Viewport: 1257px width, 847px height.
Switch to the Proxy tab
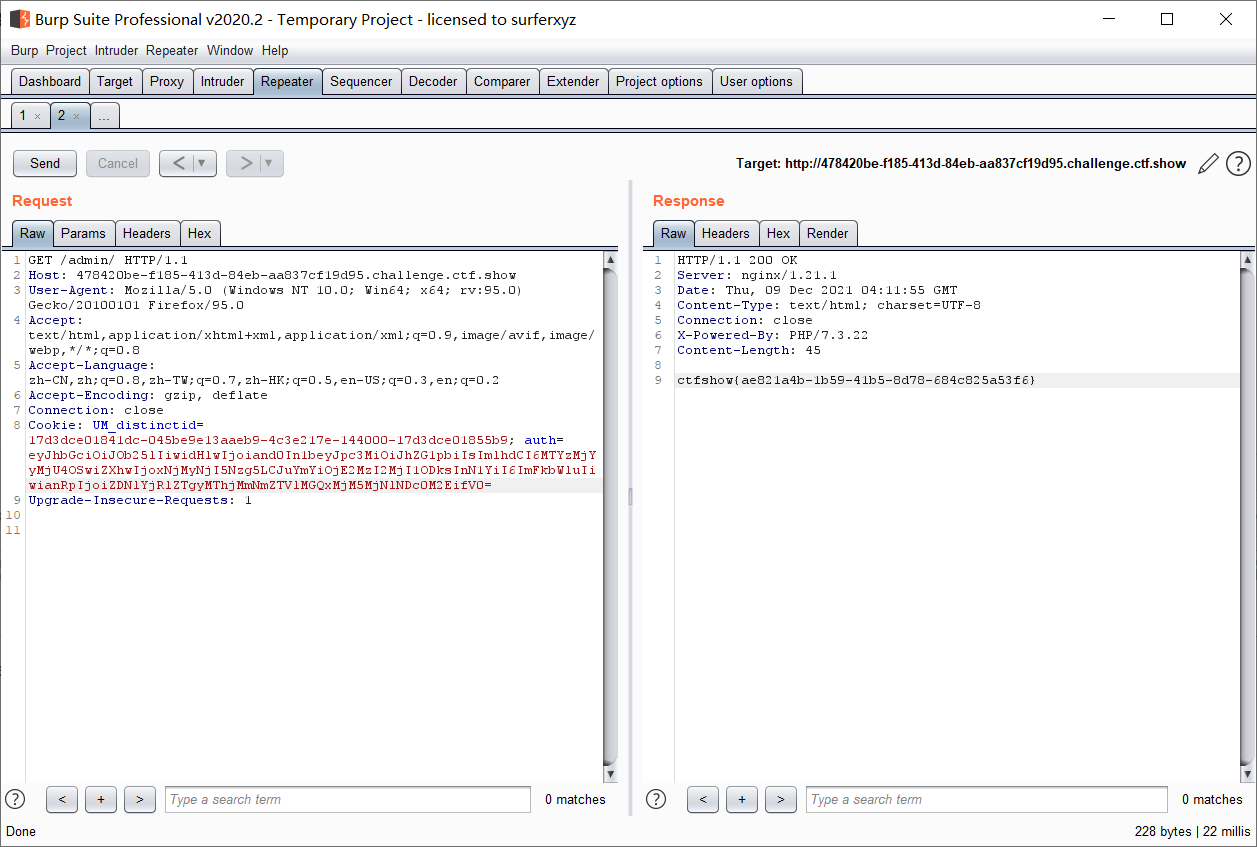(167, 82)
